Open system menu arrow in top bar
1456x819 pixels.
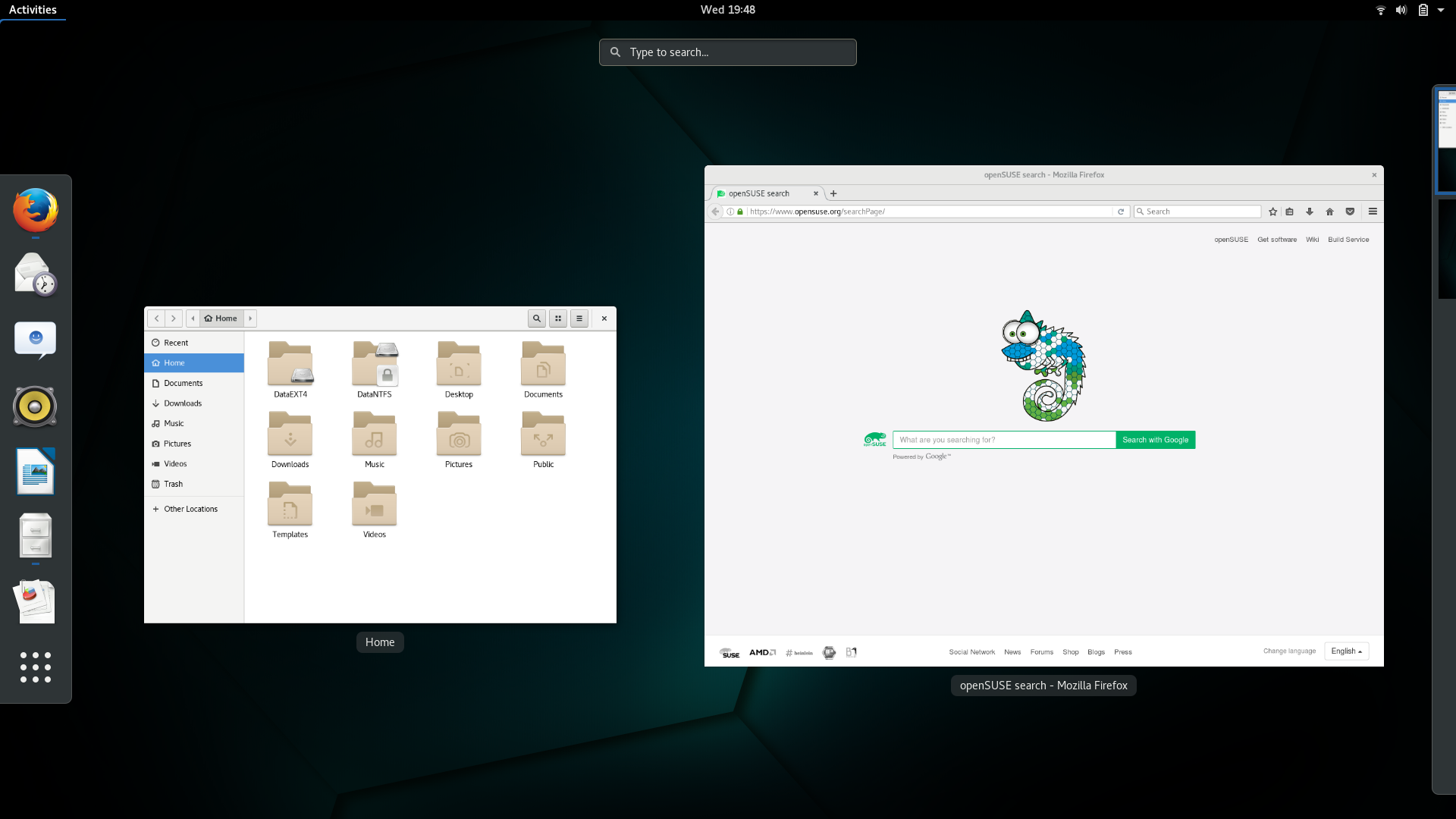[x=1440, y=10]
